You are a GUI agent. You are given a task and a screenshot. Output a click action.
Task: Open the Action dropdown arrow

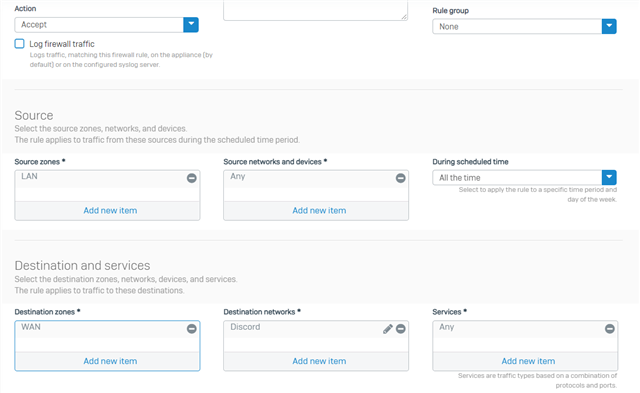pyautogui.click(x=191, y=24)
